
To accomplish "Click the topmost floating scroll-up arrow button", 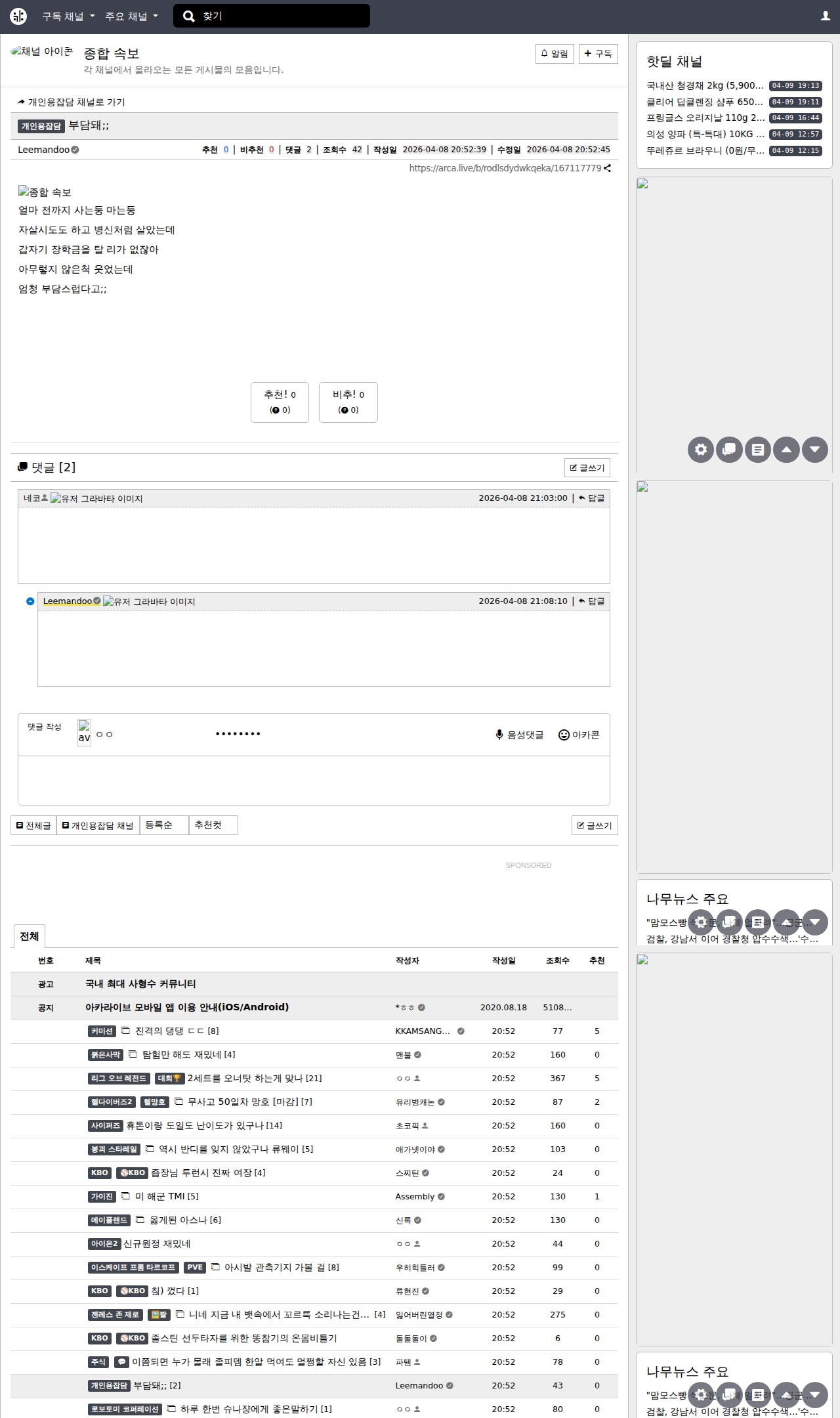I will 786,450.
